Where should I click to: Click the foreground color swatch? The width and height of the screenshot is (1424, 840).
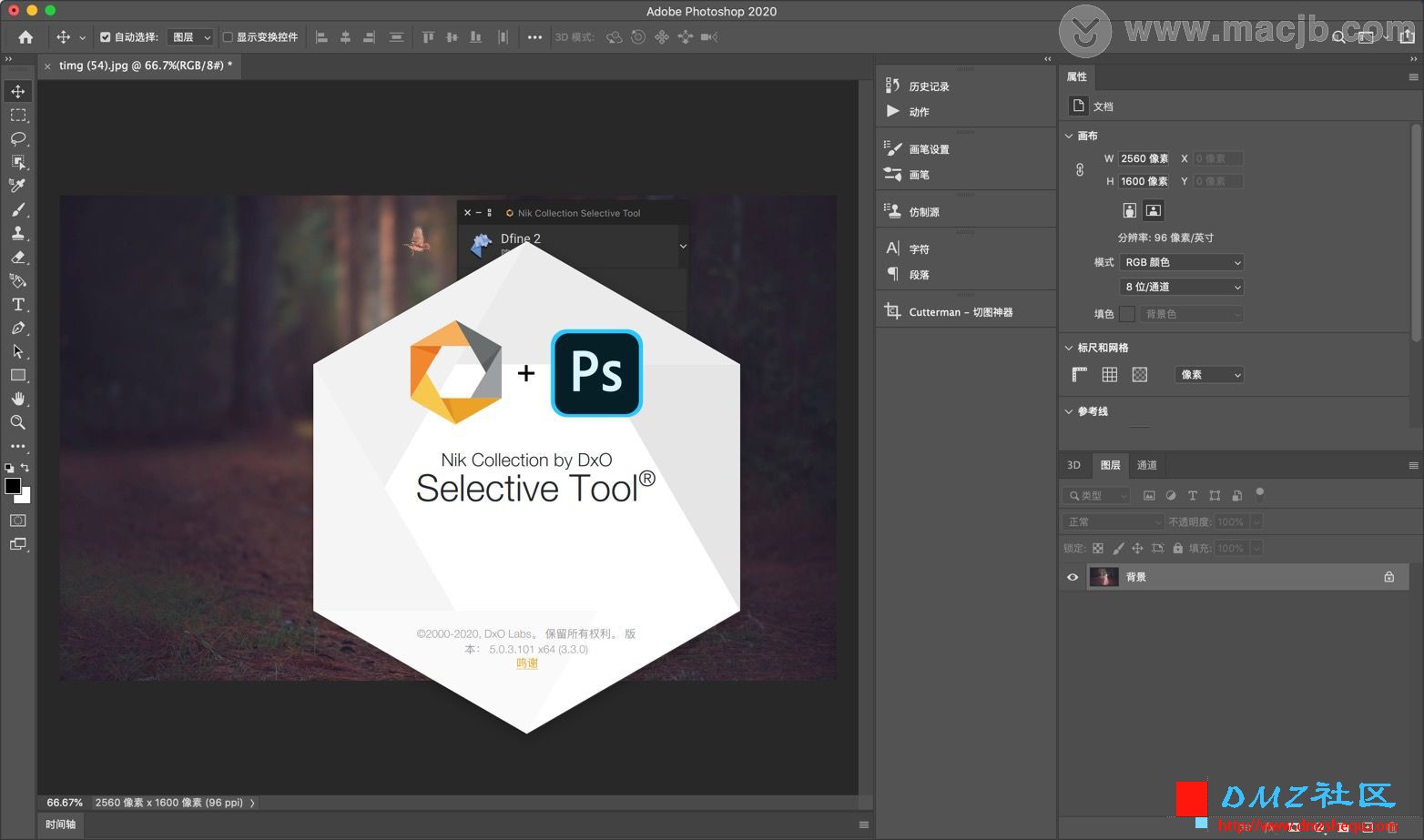(13, 486)
